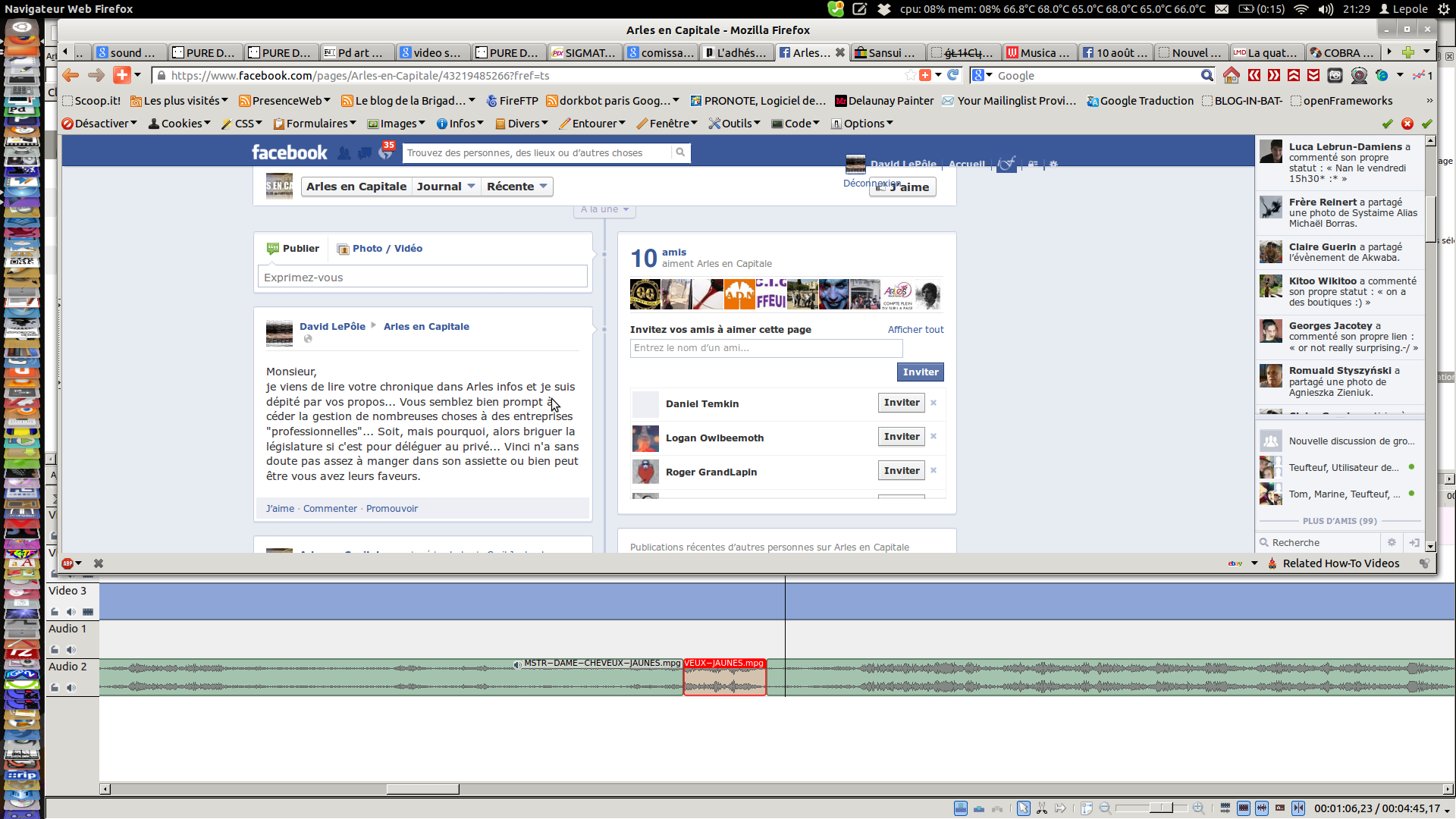
Task: Open the Récente dropdown on page header
Action: point(517,187)
